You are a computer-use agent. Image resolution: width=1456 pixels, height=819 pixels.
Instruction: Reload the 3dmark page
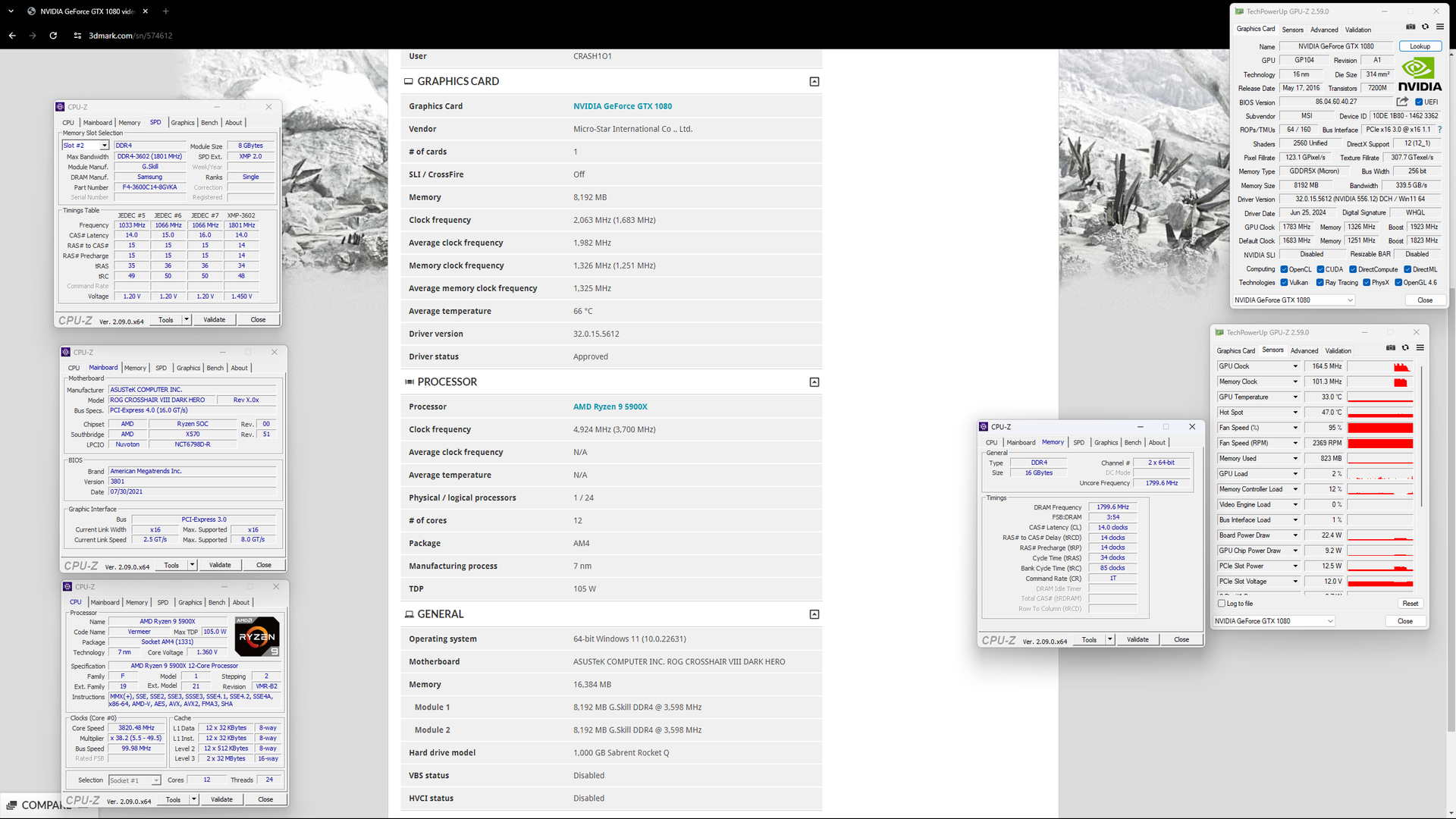pos(53,36)
